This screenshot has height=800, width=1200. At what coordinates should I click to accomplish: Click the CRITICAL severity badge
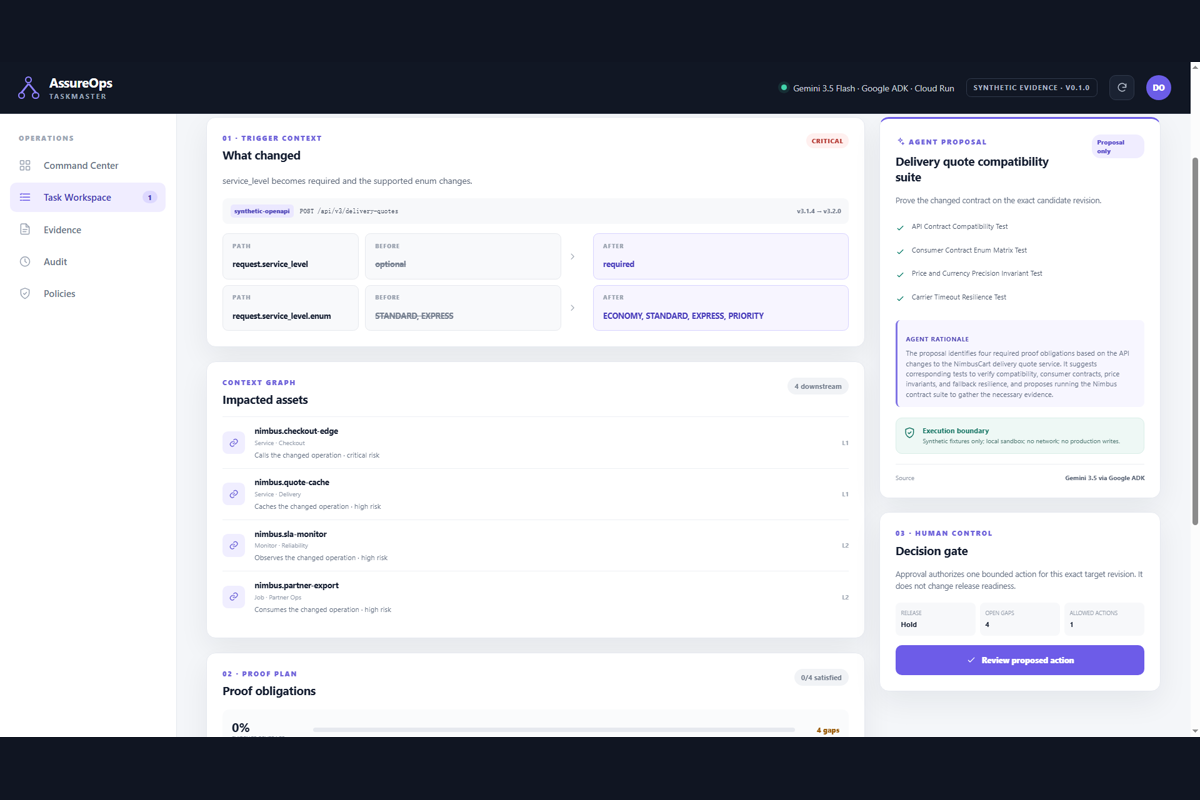click(x=827, y=141)
